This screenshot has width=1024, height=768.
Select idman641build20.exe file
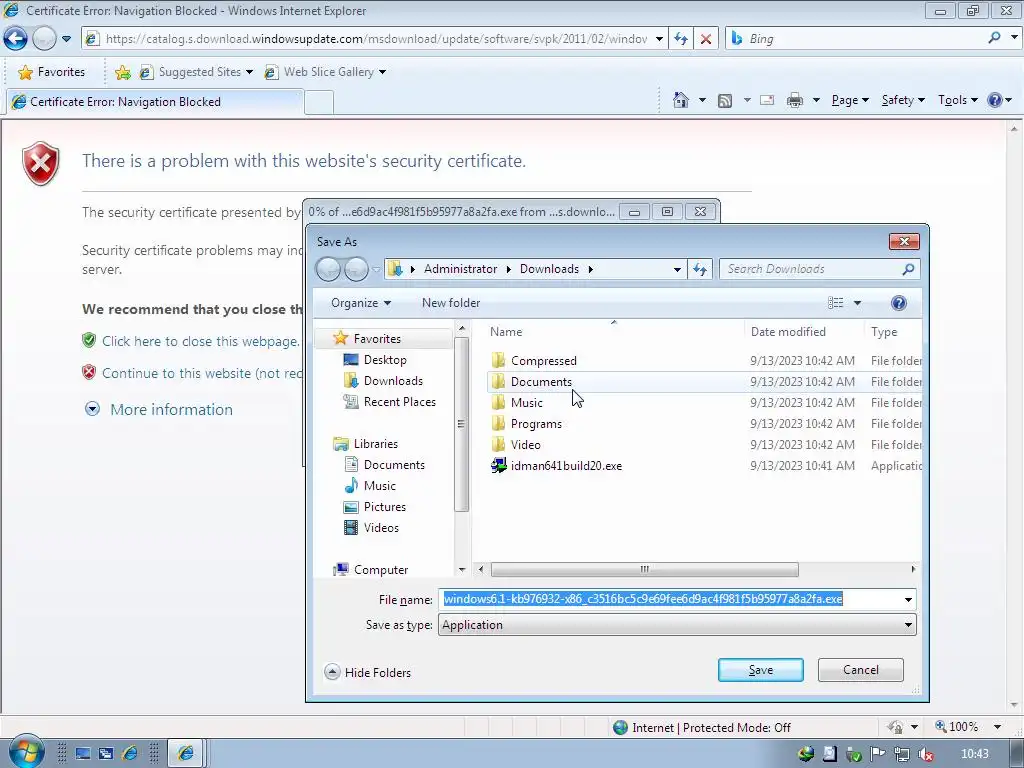566,466
